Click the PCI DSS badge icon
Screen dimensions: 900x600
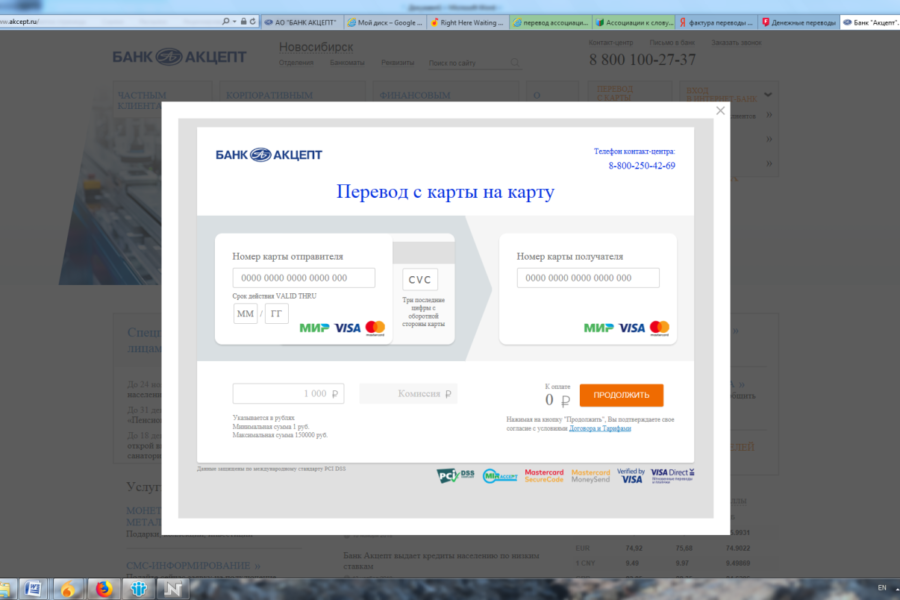click(455, 476)
